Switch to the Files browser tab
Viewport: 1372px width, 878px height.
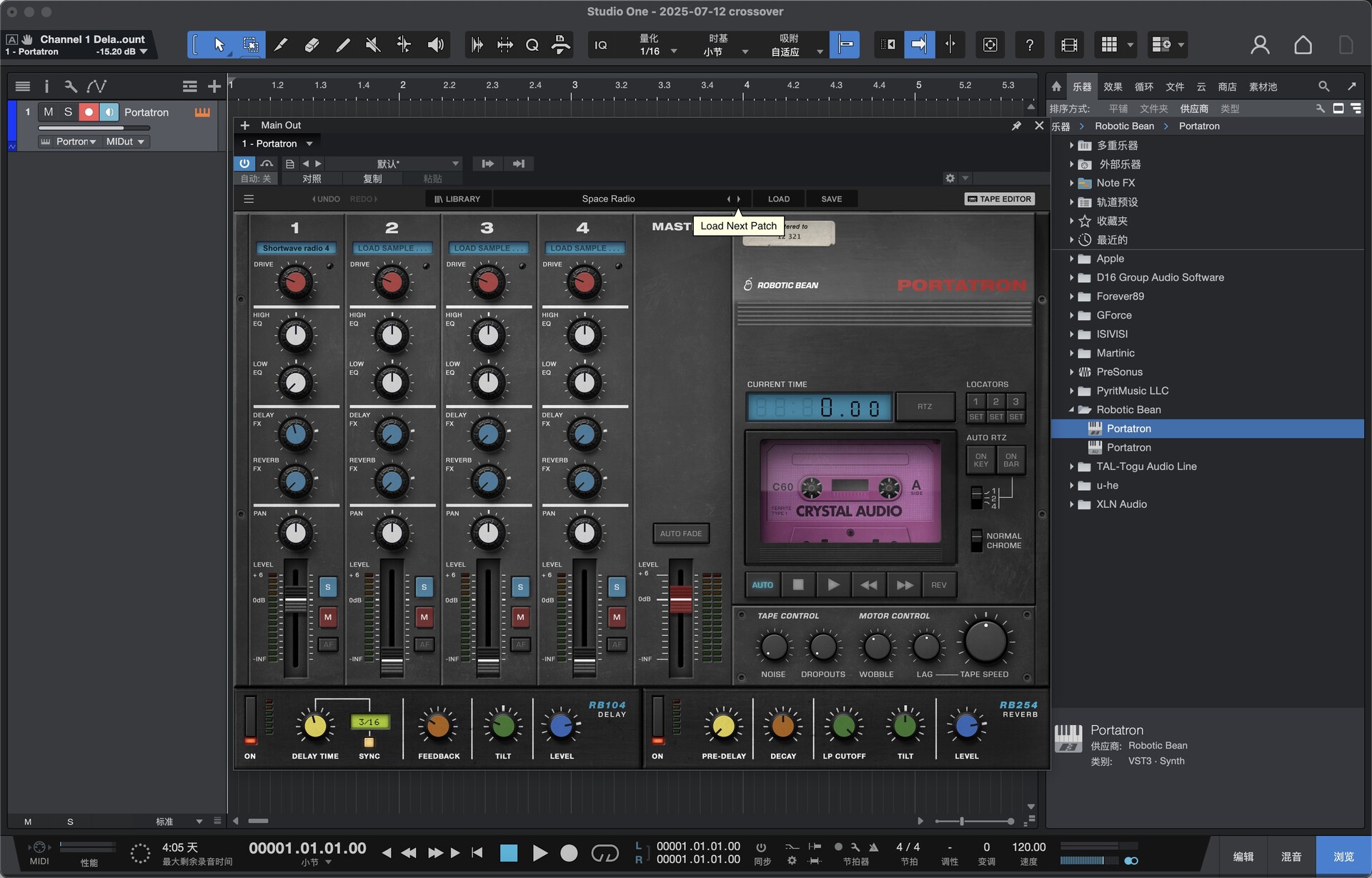coord(1175,86)
